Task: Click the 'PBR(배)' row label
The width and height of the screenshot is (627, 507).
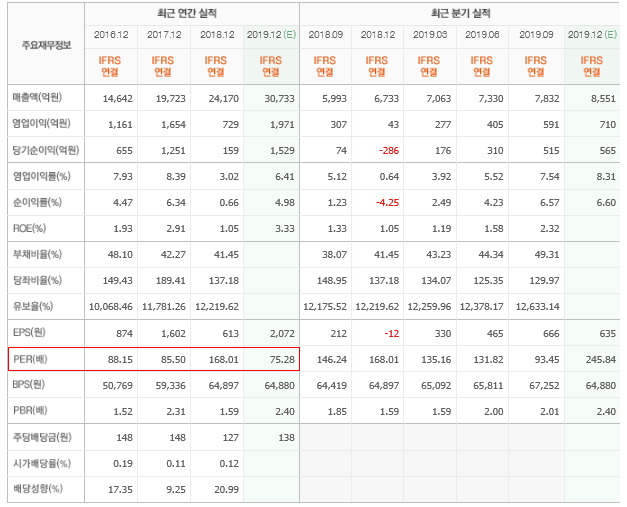Action: pyautogui.click(x=30, y=410)
